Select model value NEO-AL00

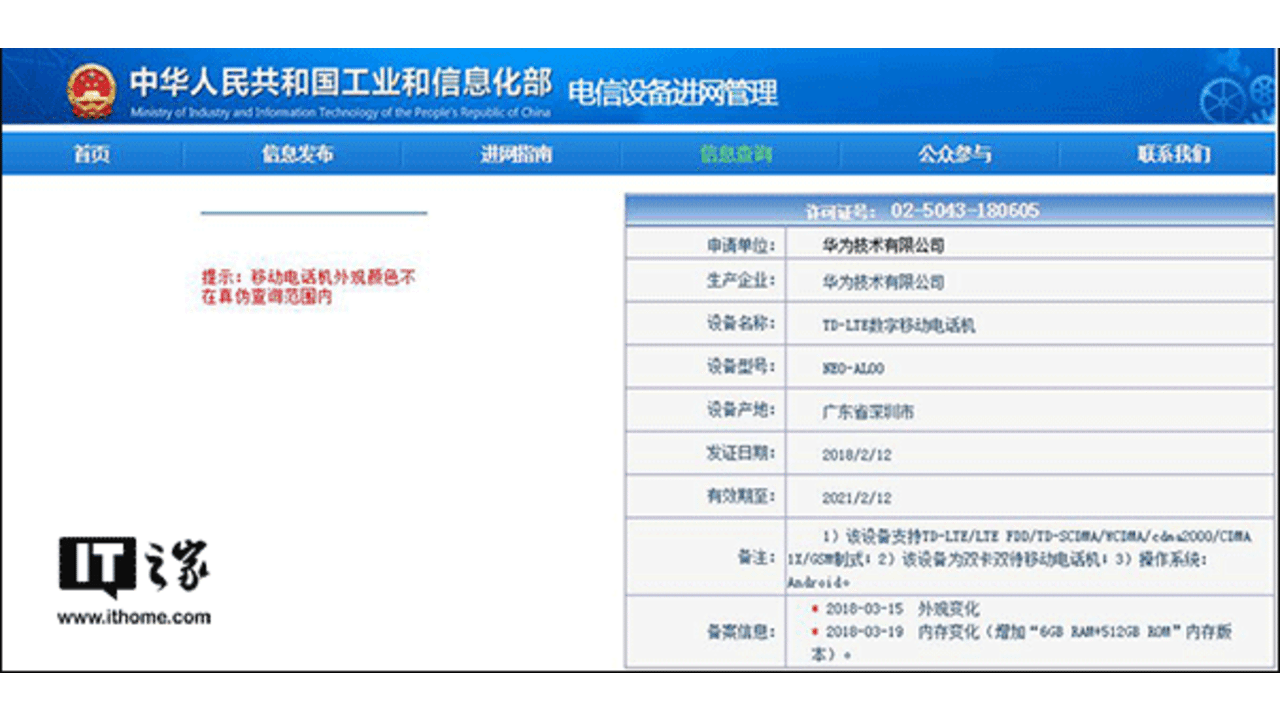click(853, 369)
